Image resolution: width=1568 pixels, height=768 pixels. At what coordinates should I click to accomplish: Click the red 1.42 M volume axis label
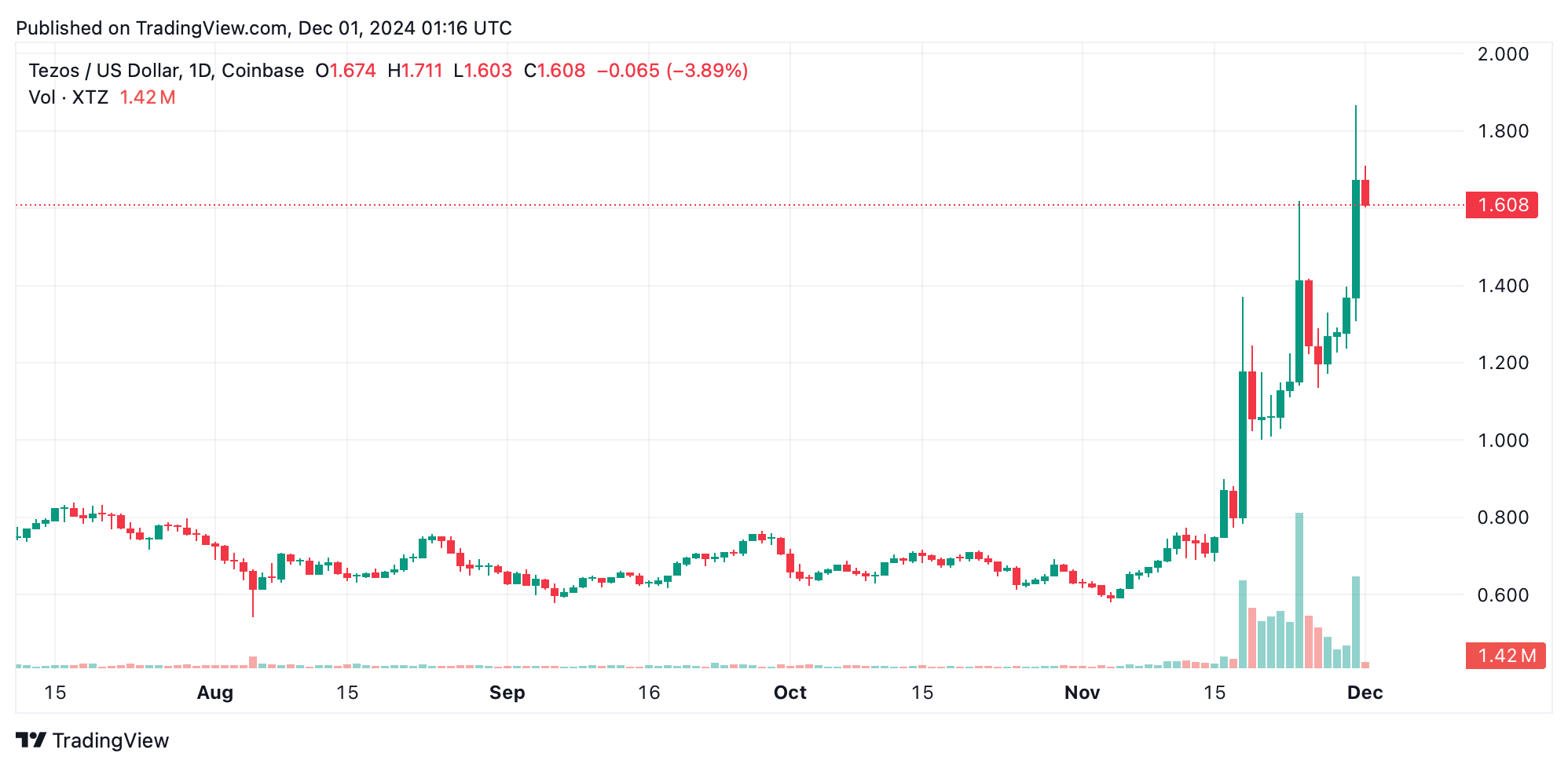[x=1505, y=656]
